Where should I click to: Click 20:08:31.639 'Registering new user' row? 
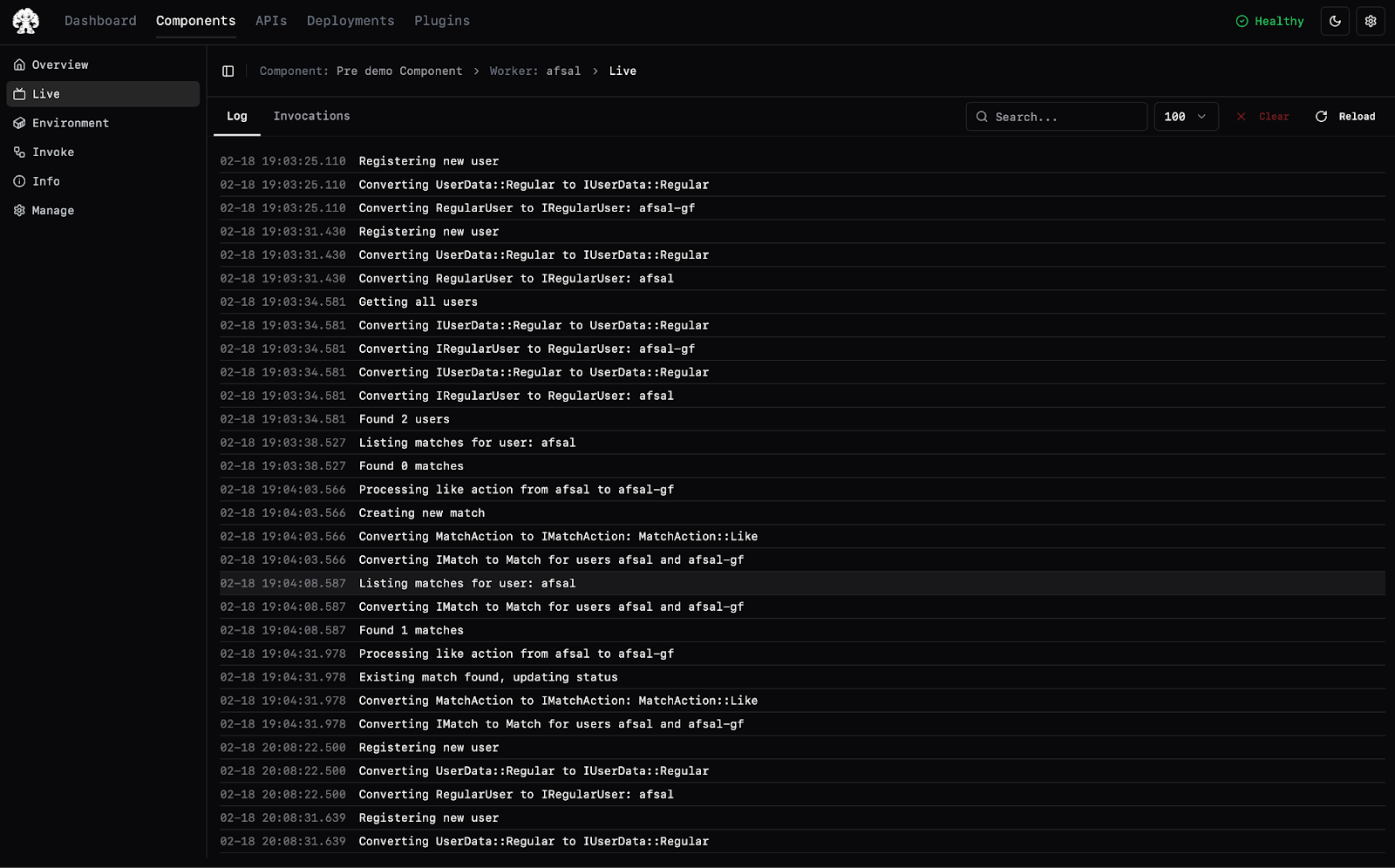tap(802, 818)
